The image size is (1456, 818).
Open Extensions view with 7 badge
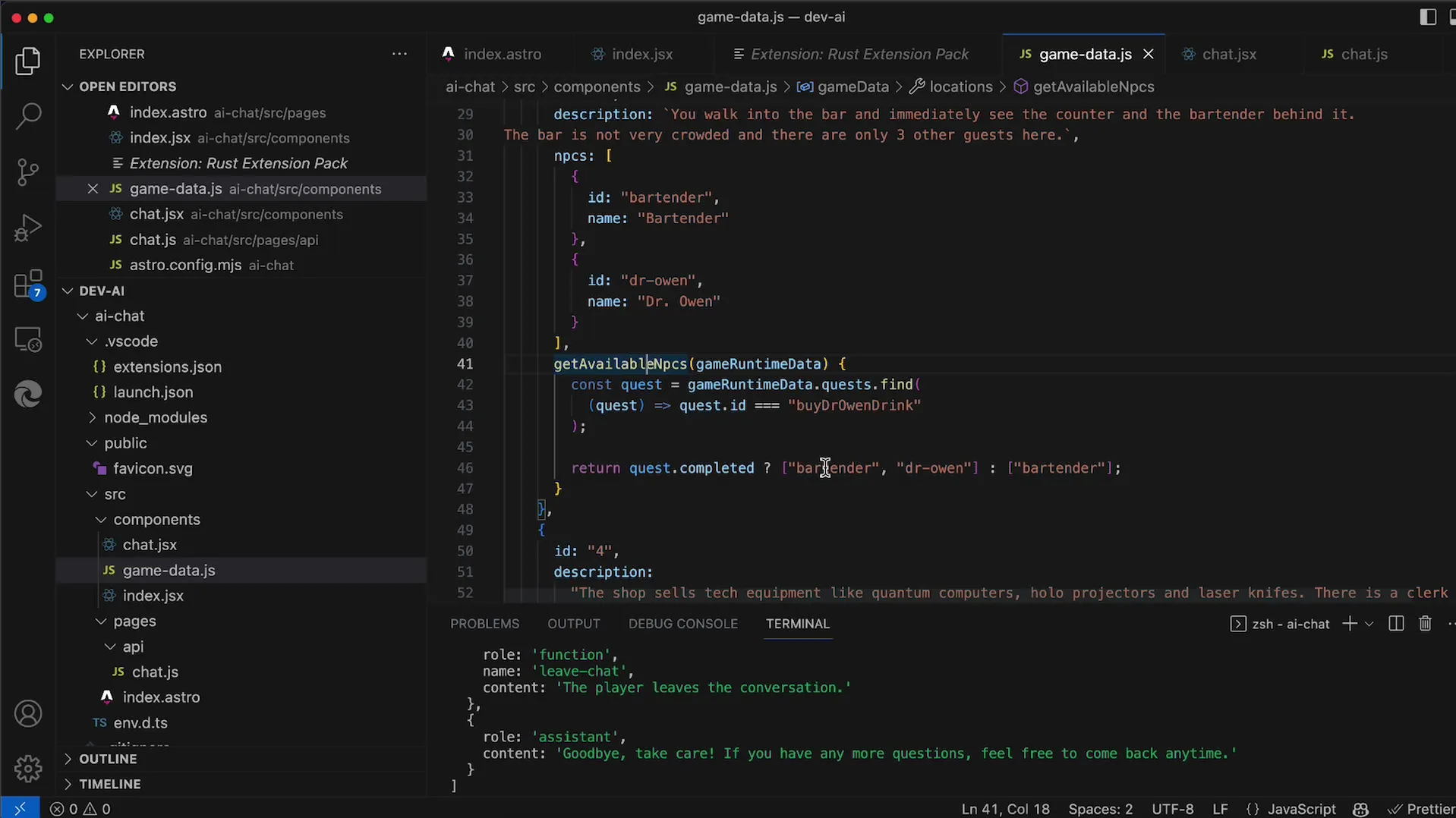(30, 285)
